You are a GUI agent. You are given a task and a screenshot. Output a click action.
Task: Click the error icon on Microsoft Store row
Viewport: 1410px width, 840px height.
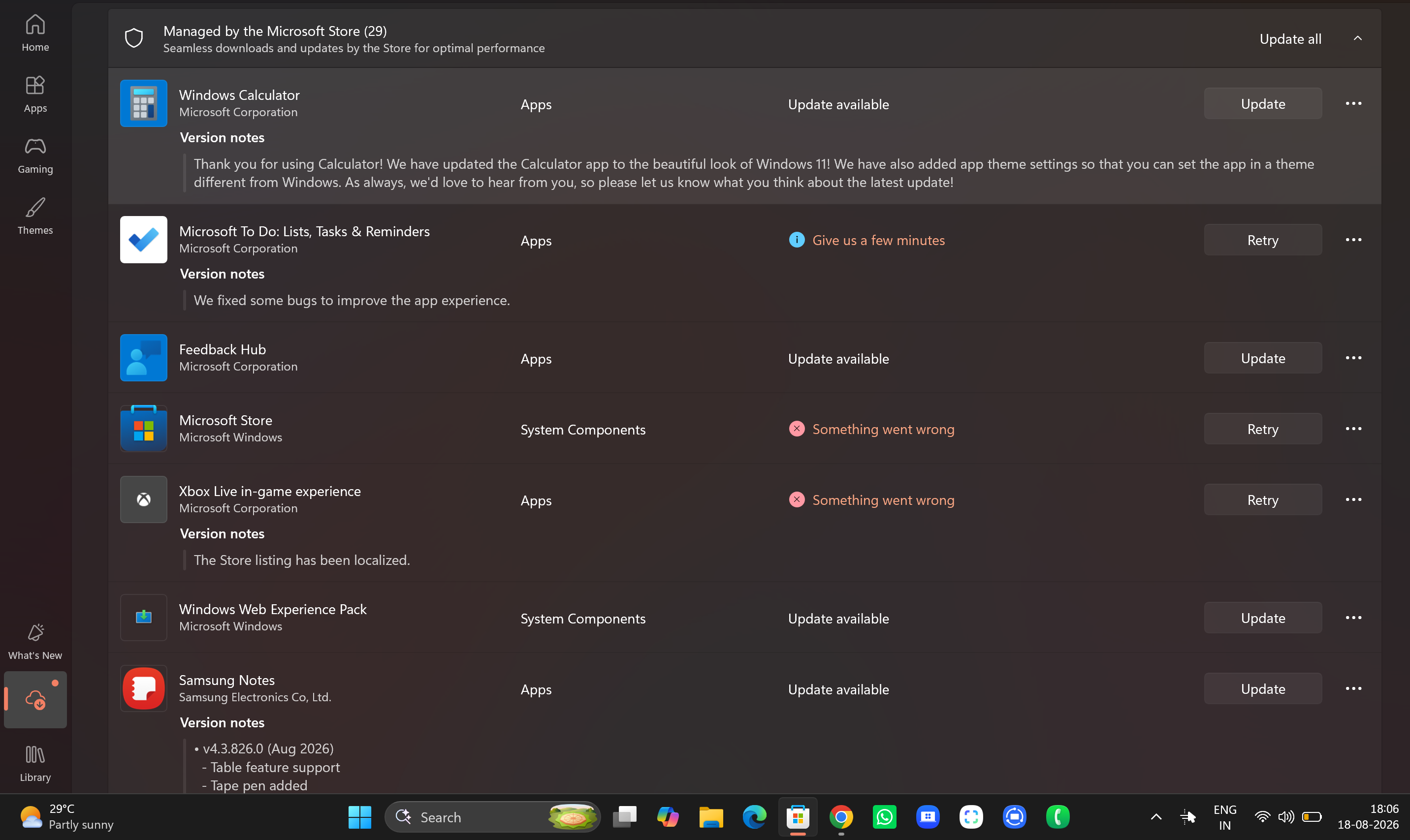(x=797, y=429)
